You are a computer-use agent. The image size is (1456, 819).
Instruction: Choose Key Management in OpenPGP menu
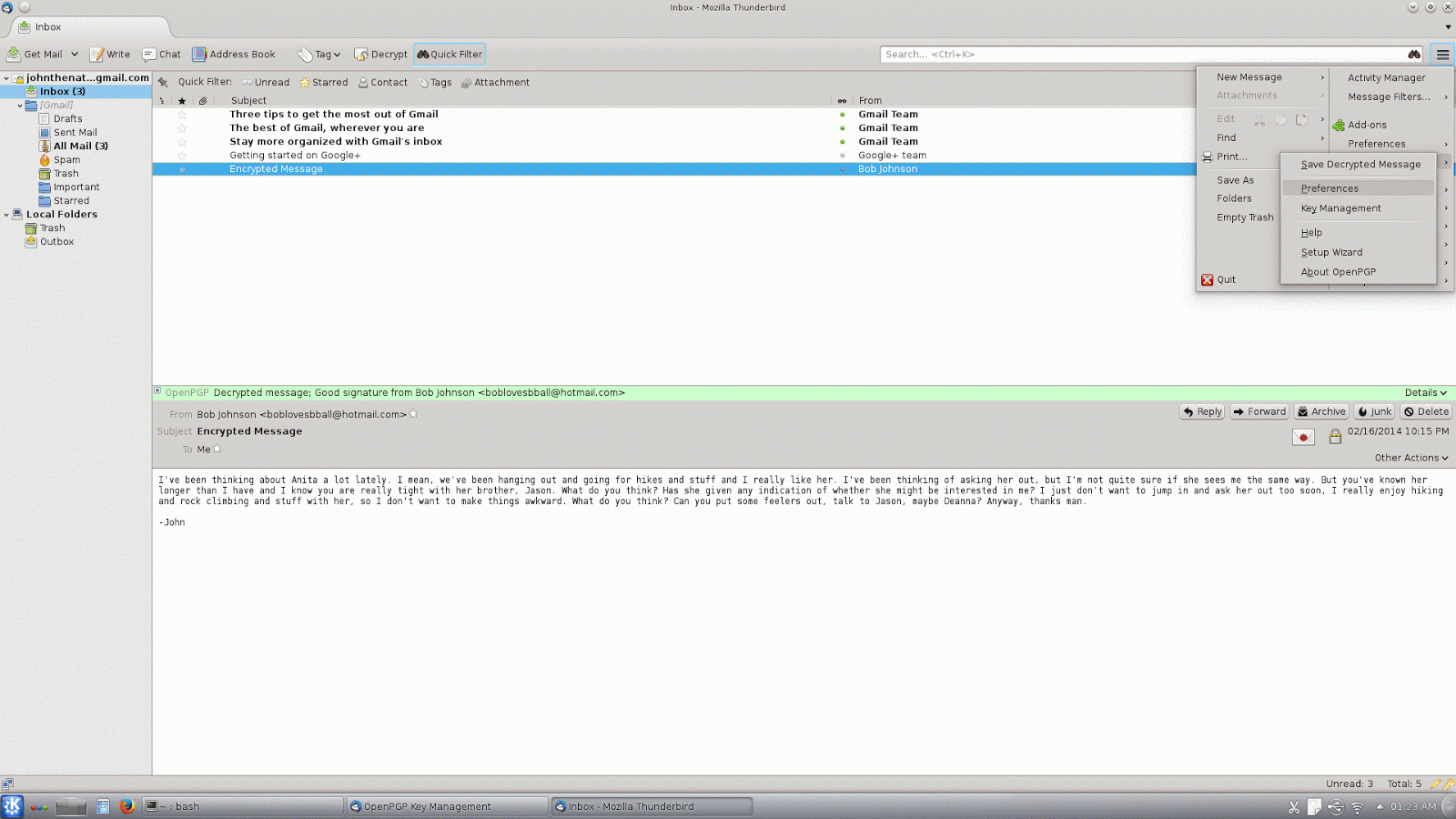point(1359,208)
